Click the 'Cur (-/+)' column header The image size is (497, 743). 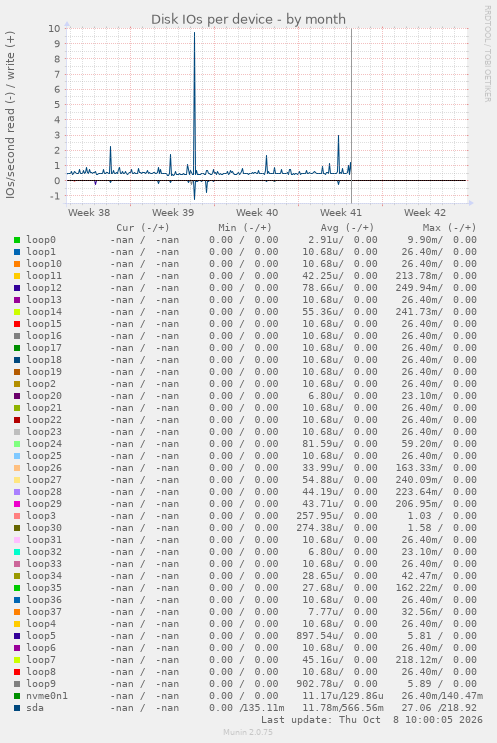(143, 228)
